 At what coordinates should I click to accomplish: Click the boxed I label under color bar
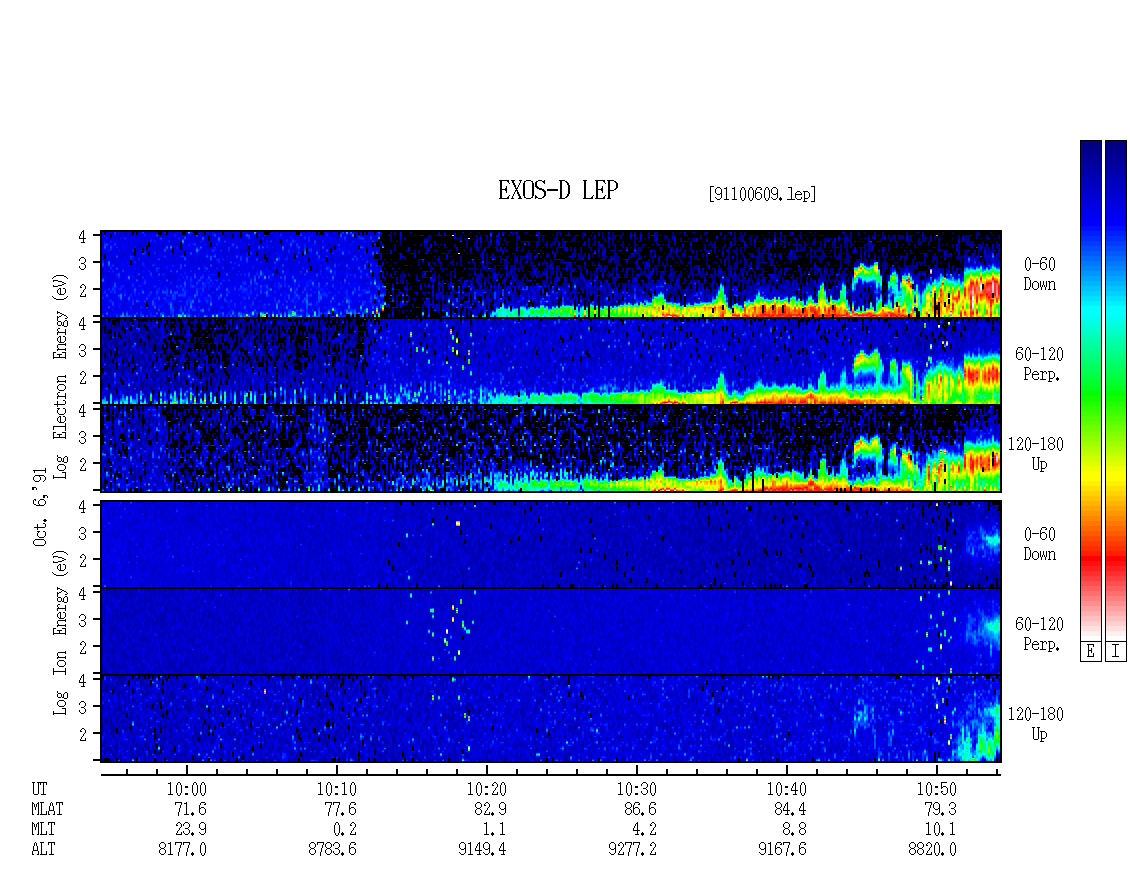(x=1116, y=651)
